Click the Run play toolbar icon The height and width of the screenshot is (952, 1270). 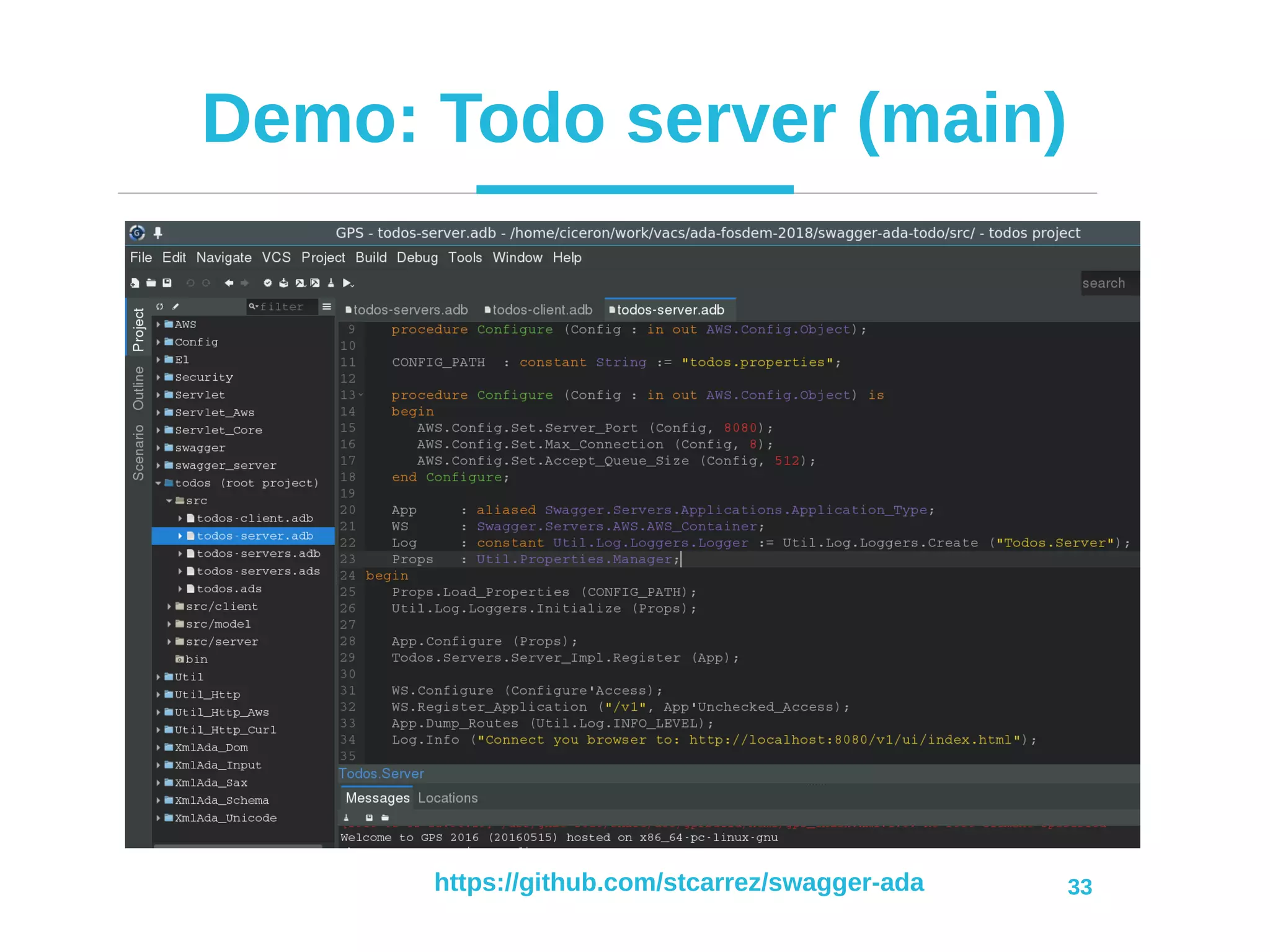point(348,283)
